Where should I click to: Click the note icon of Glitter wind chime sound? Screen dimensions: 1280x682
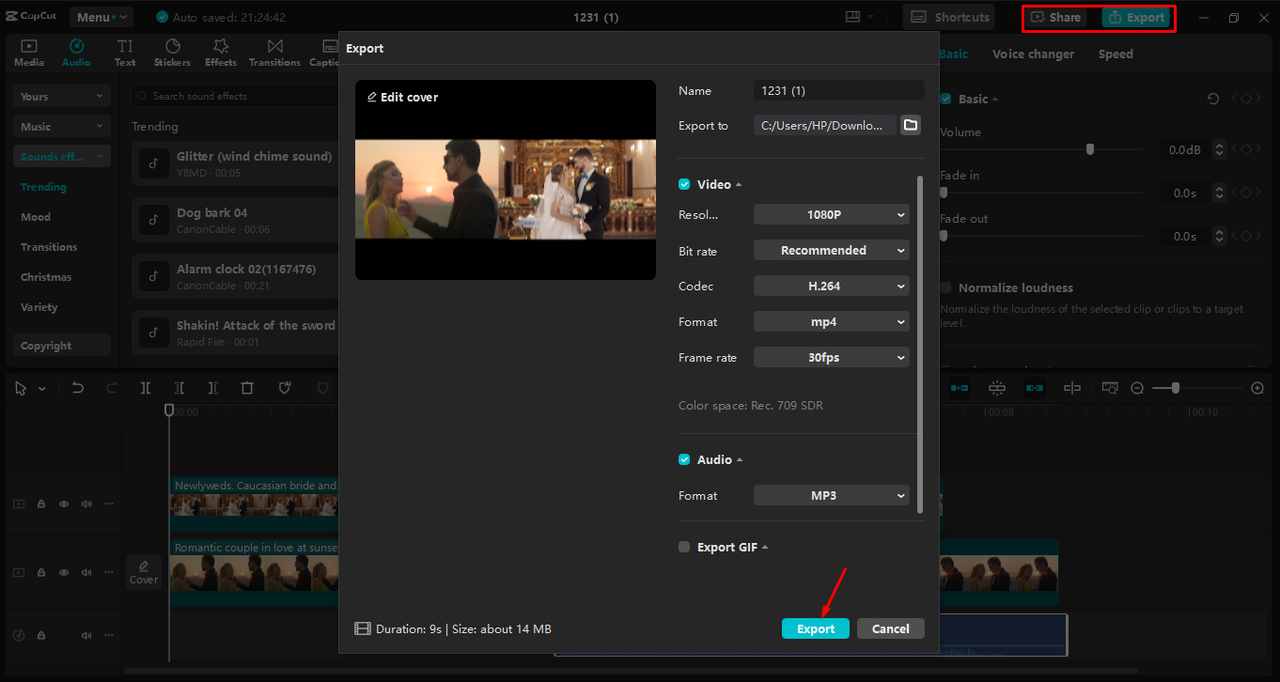[x=153, y=163]
